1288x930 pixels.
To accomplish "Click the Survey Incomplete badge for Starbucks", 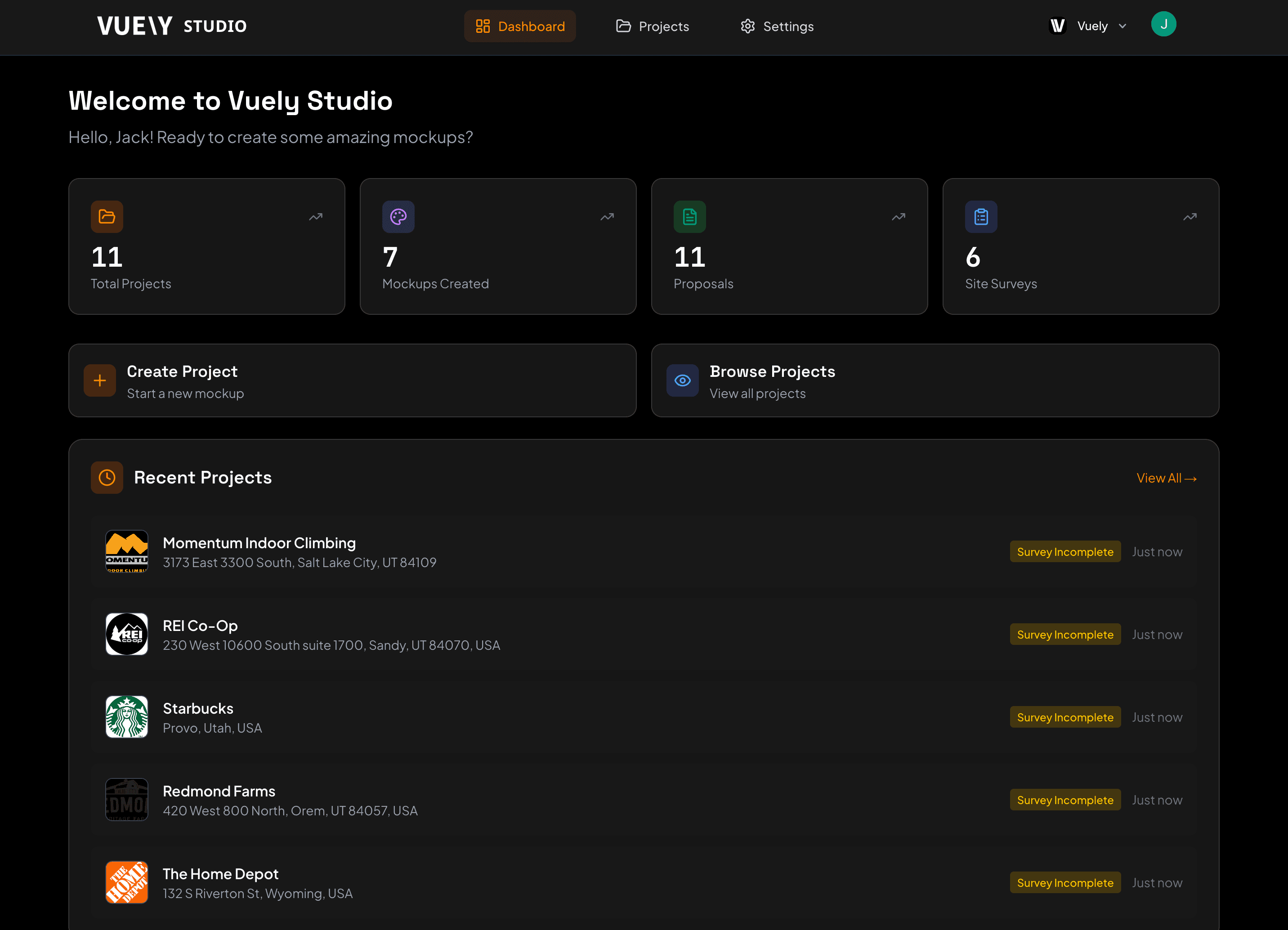I will click(x=1065, y=716).
